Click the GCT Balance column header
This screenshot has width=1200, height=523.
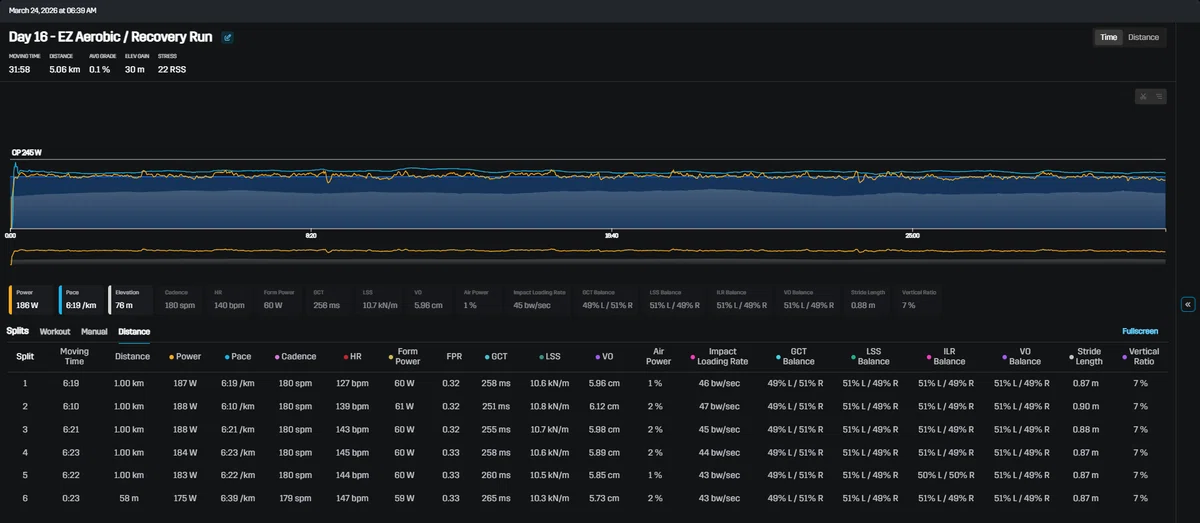tap(797, 356)
